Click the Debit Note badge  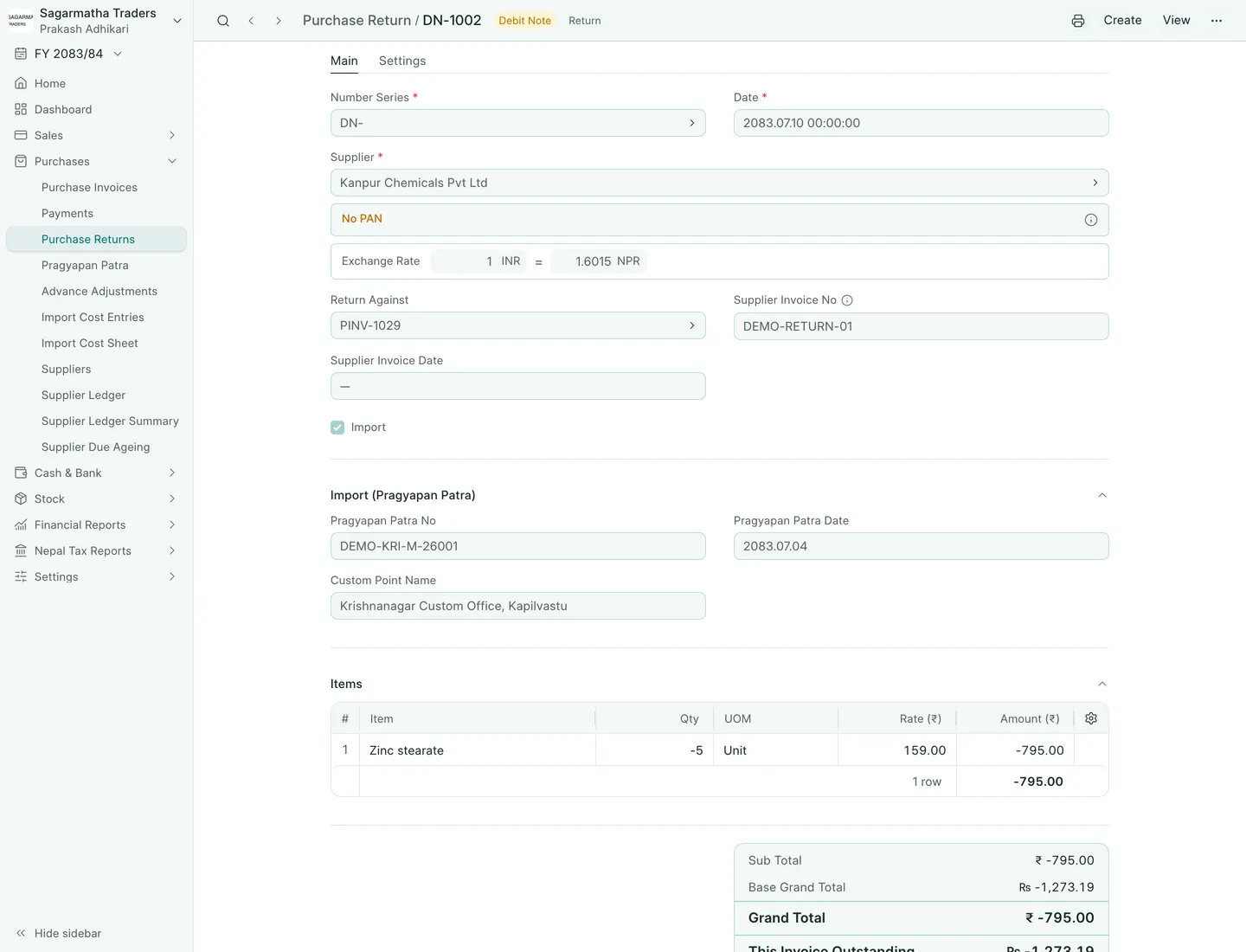(x=524, y=21)
